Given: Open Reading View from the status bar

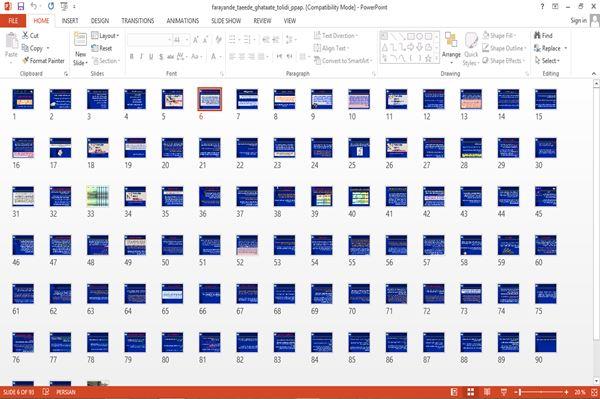Looking at the screenshot, I should (487, 392).
